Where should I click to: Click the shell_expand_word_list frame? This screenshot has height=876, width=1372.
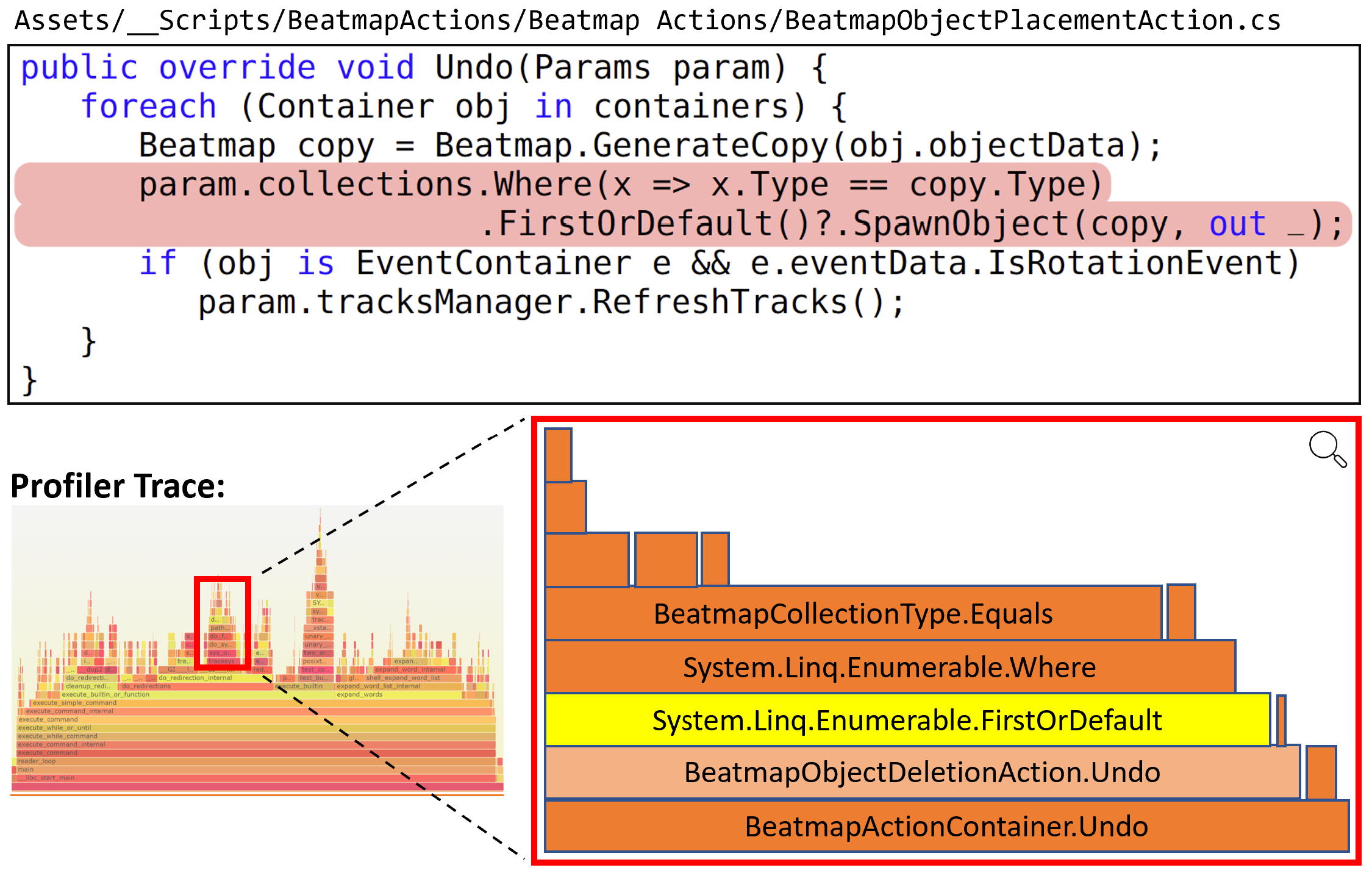click(403, 678)
